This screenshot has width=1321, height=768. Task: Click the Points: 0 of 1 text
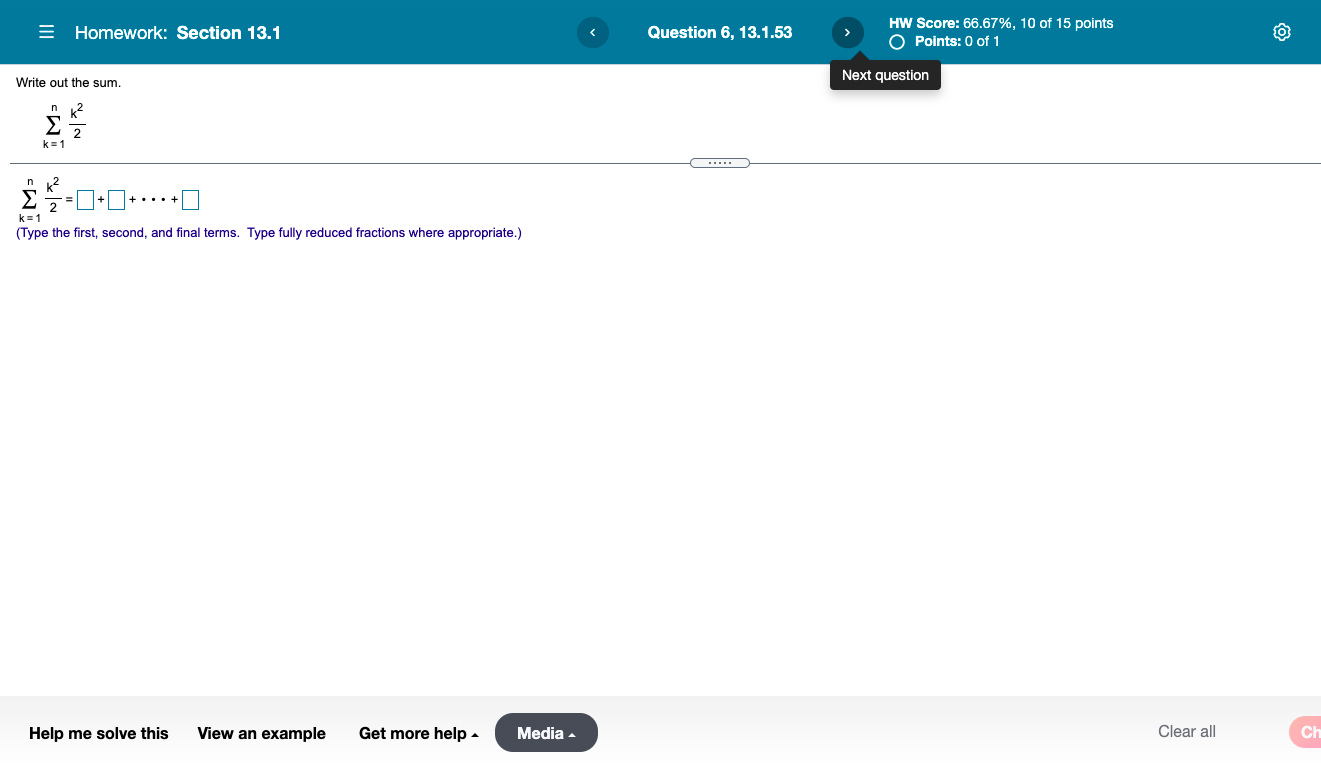pos(957,42)
